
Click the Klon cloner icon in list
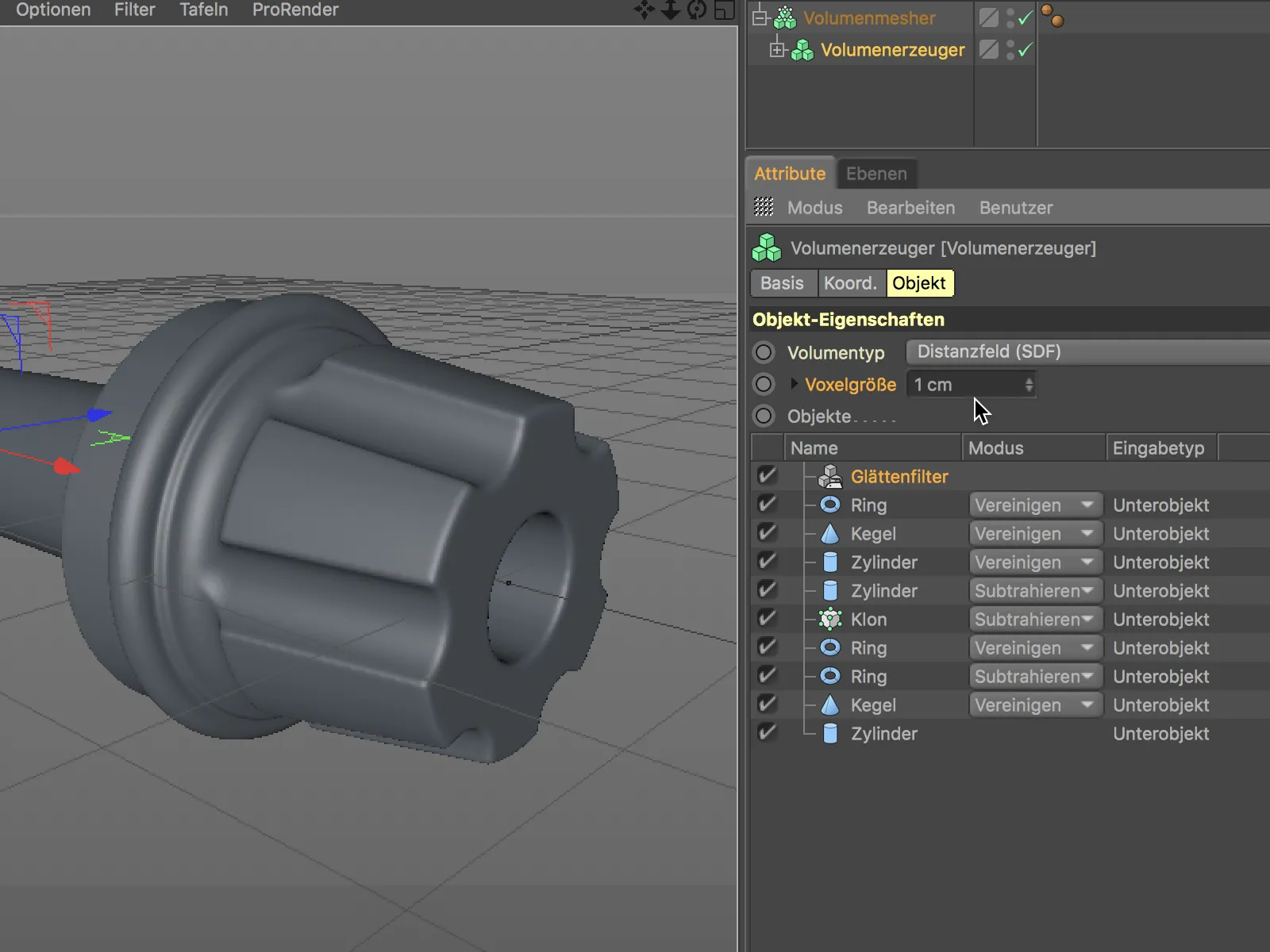pyautogui.click(x=830, y=619)
